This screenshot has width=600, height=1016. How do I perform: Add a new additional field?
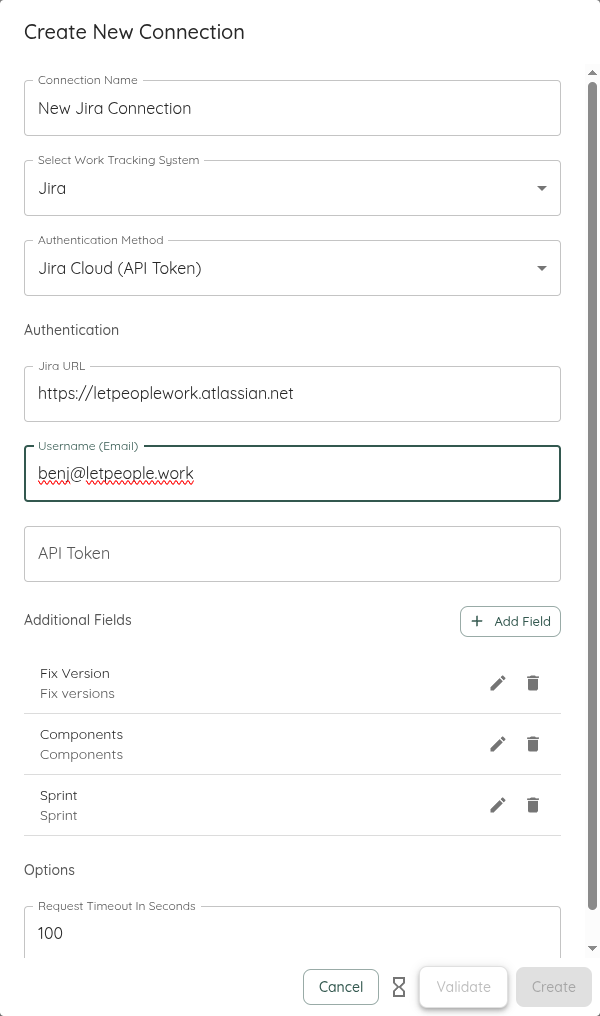click(x=510, y=621)
